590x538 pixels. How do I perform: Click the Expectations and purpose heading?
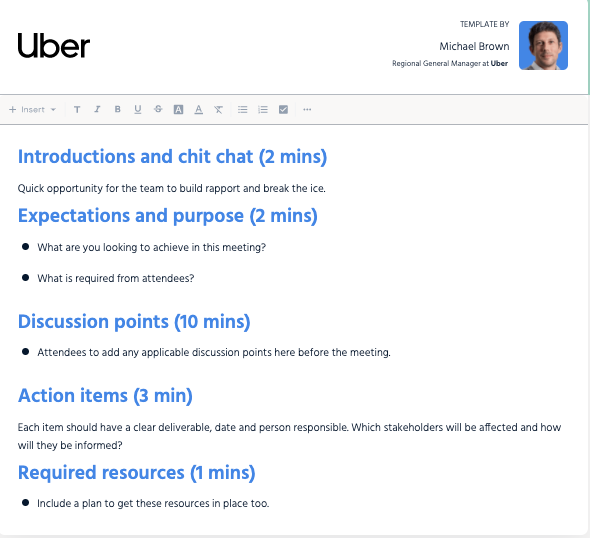(168, 216)
